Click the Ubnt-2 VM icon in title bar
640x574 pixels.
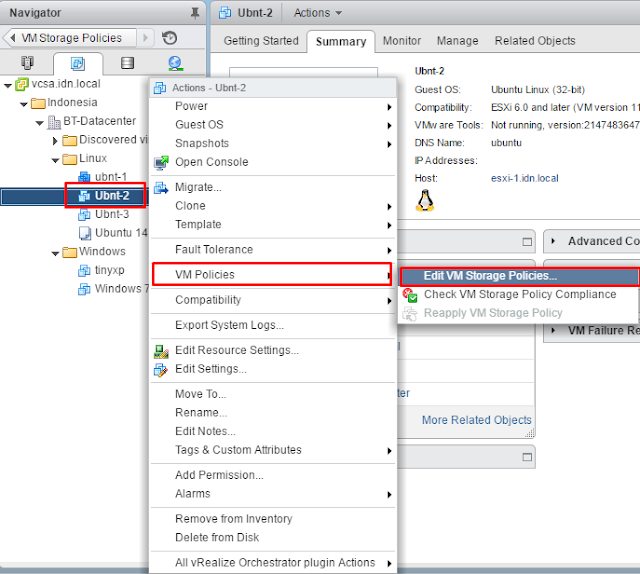point(224,13)
